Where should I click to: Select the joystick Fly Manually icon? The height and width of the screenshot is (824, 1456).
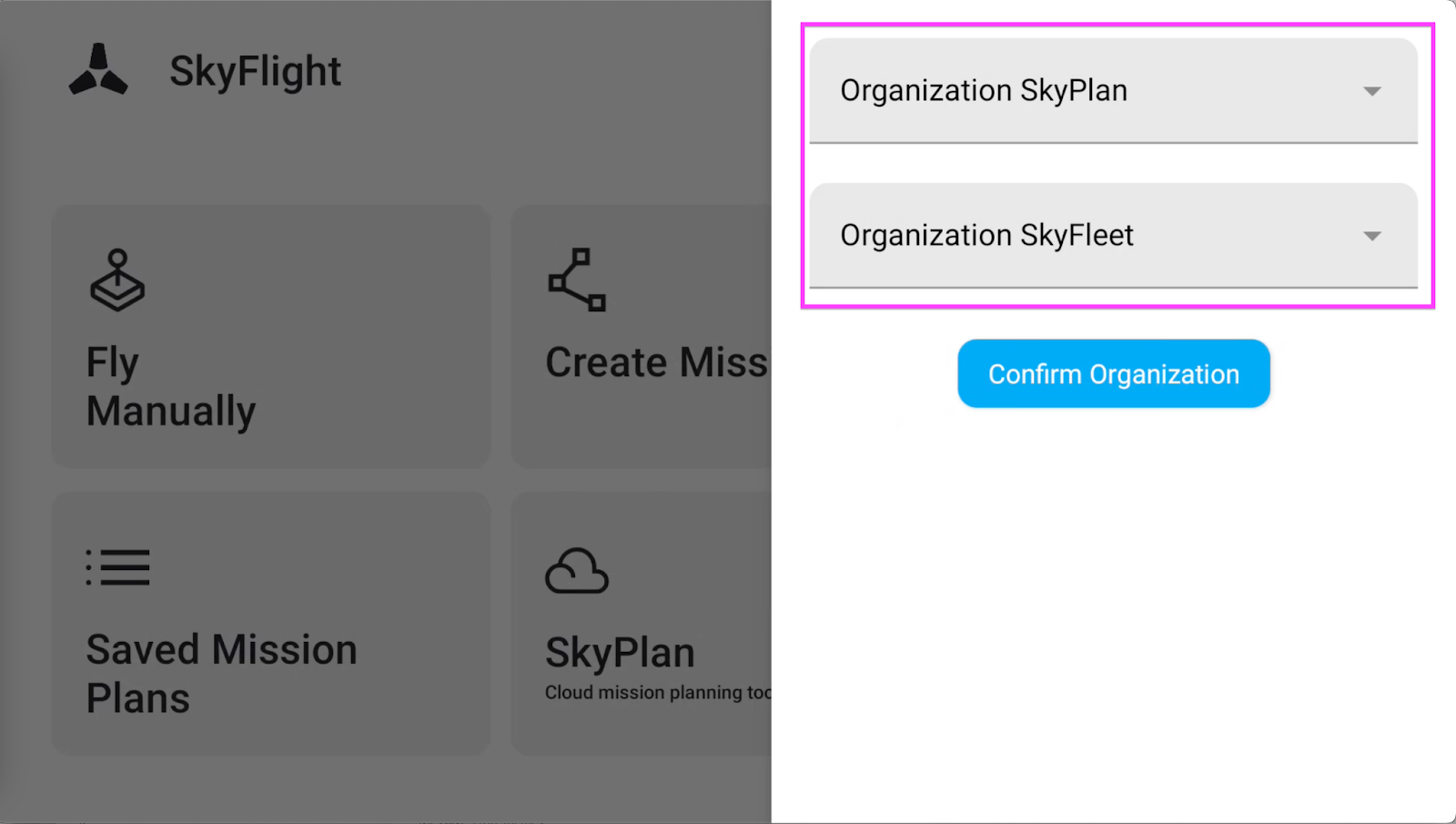click(117, 280)
